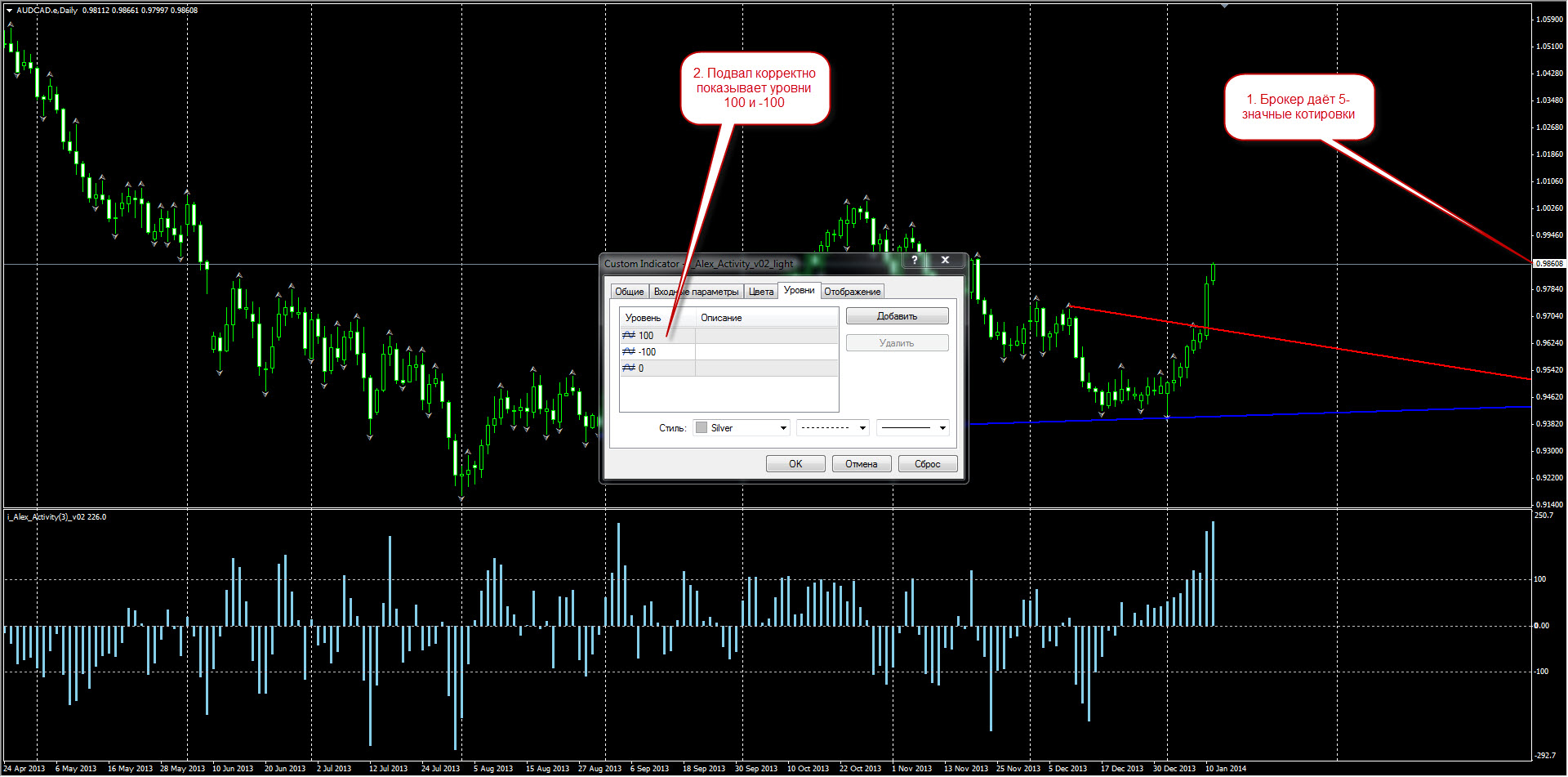Switch to the Общие tab

tap(630, 292)
